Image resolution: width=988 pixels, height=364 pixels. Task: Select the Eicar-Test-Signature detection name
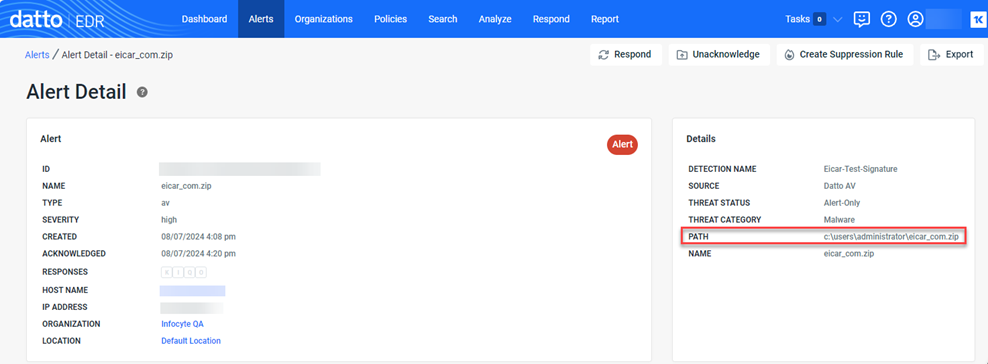coord(860,169)
